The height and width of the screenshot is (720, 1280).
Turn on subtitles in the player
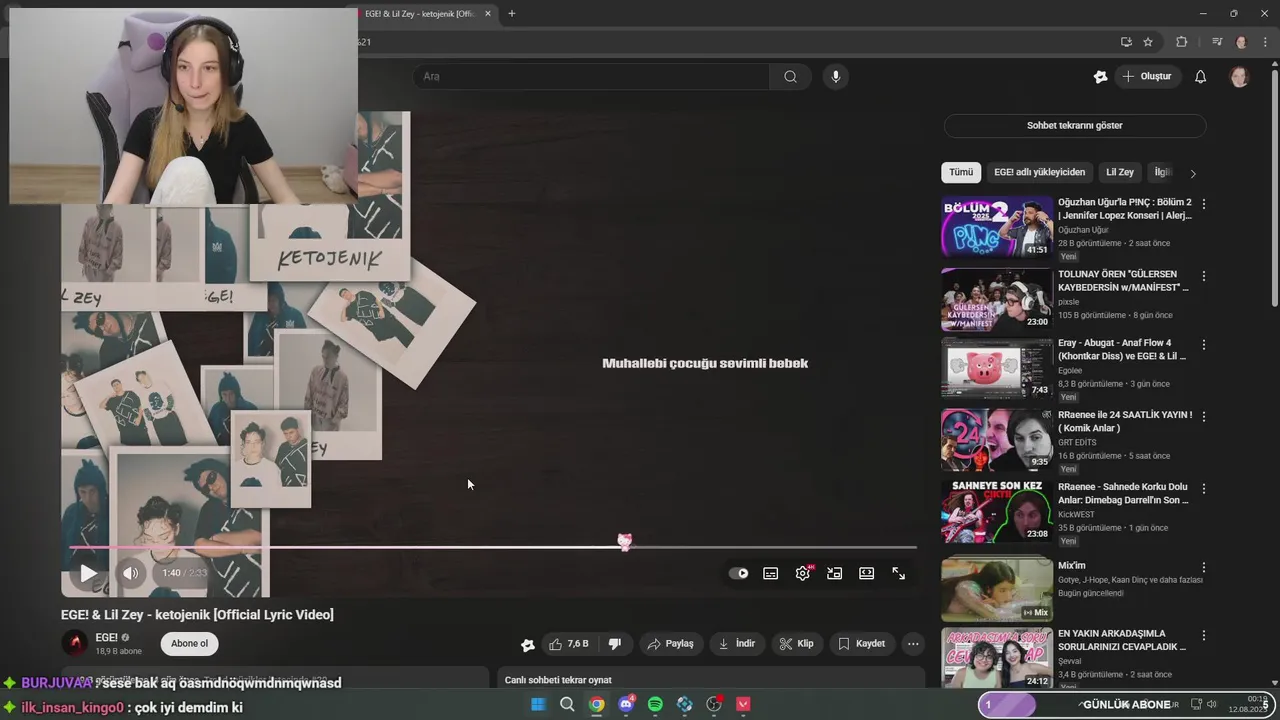tap(771, 573)
